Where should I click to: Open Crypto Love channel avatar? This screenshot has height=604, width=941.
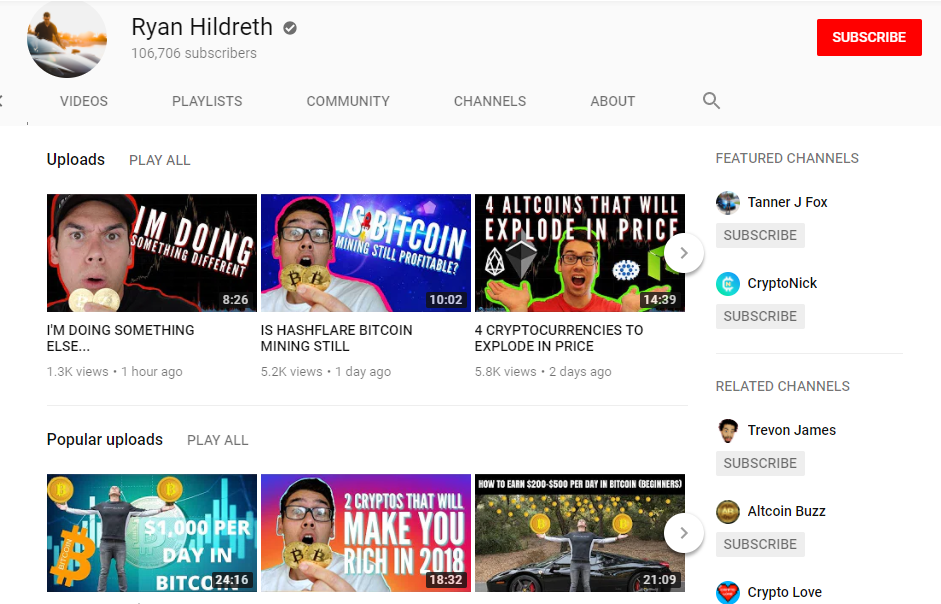[728, 593]
